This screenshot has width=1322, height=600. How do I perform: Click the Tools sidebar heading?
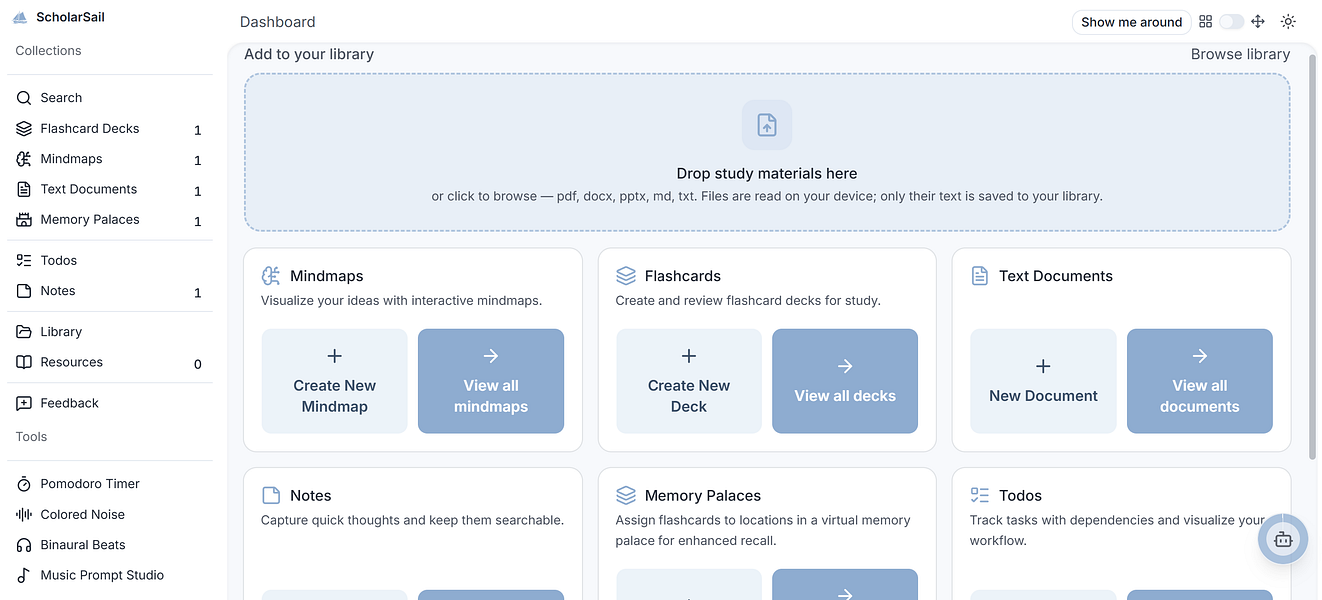point(31,437)
